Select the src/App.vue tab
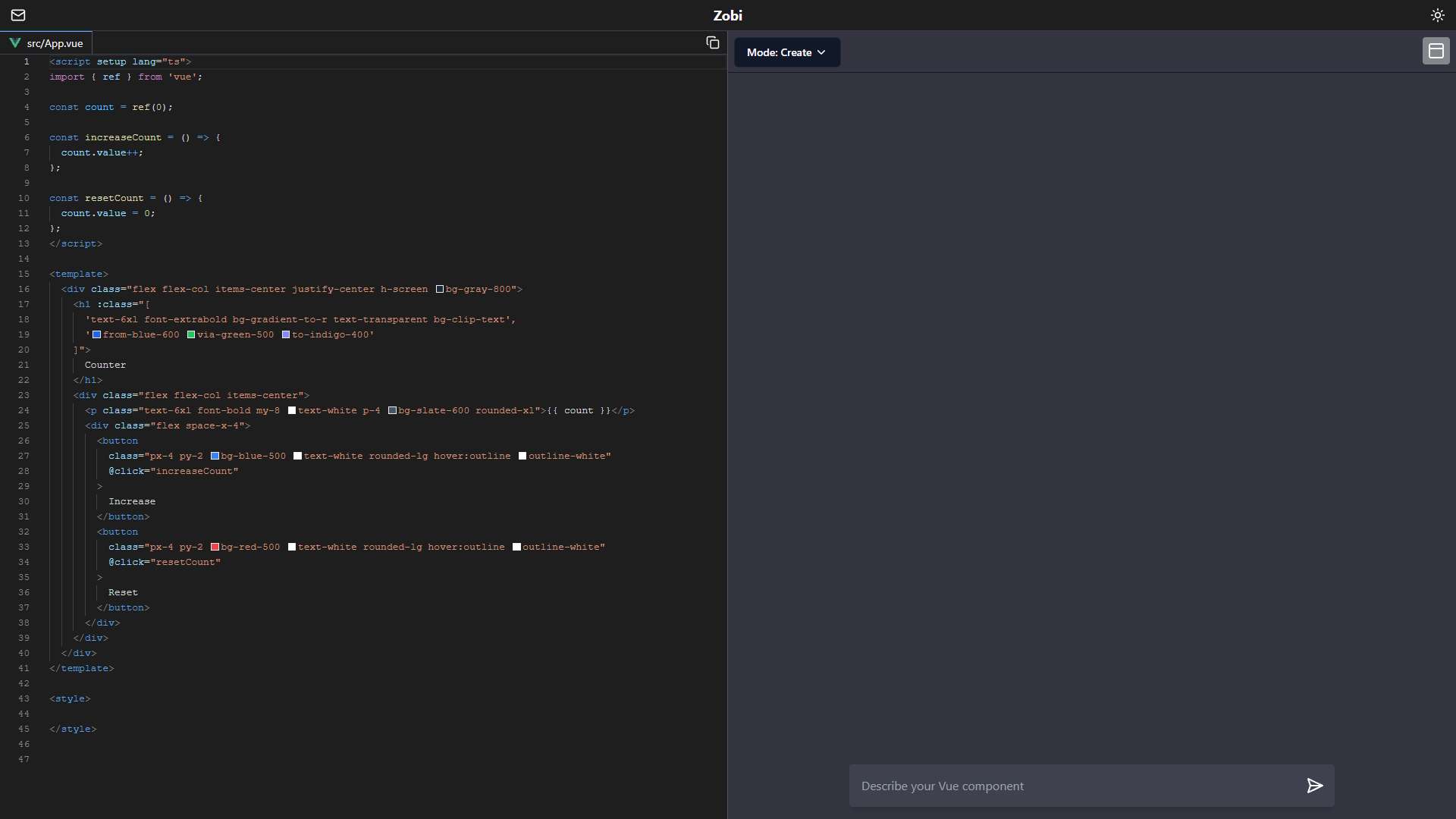 tap(46, 43)
